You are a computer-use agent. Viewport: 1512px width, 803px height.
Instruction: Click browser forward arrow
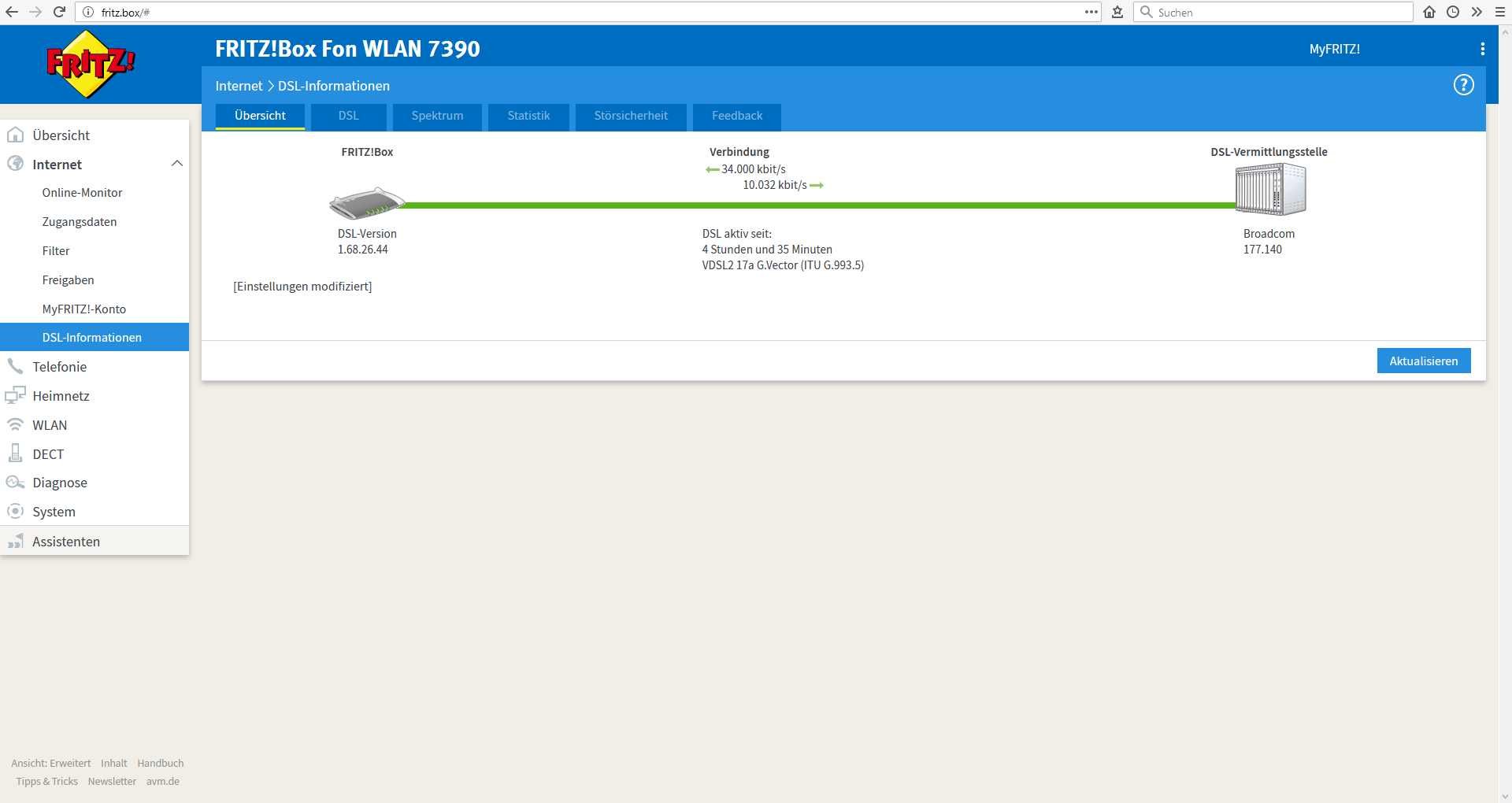pyautogui.click(x=35, y=12)
